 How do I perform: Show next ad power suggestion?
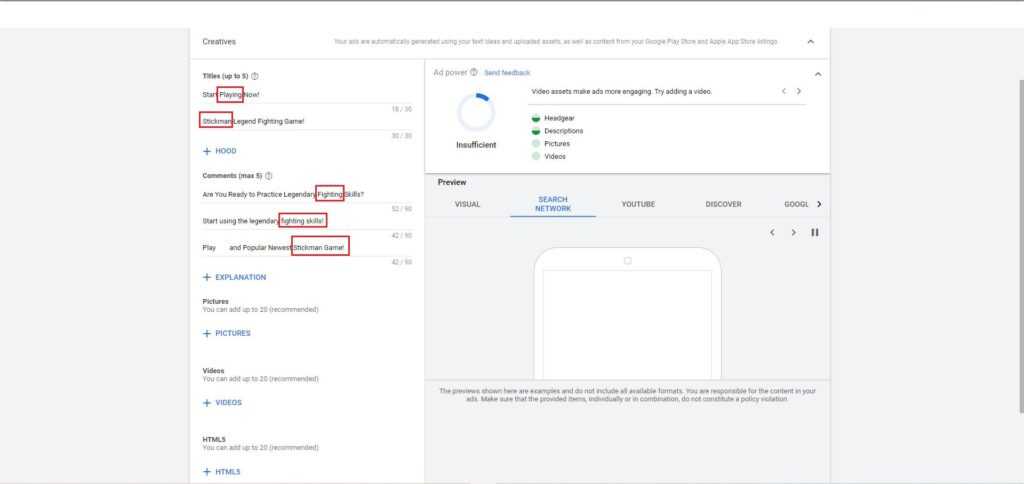[798, 91]
